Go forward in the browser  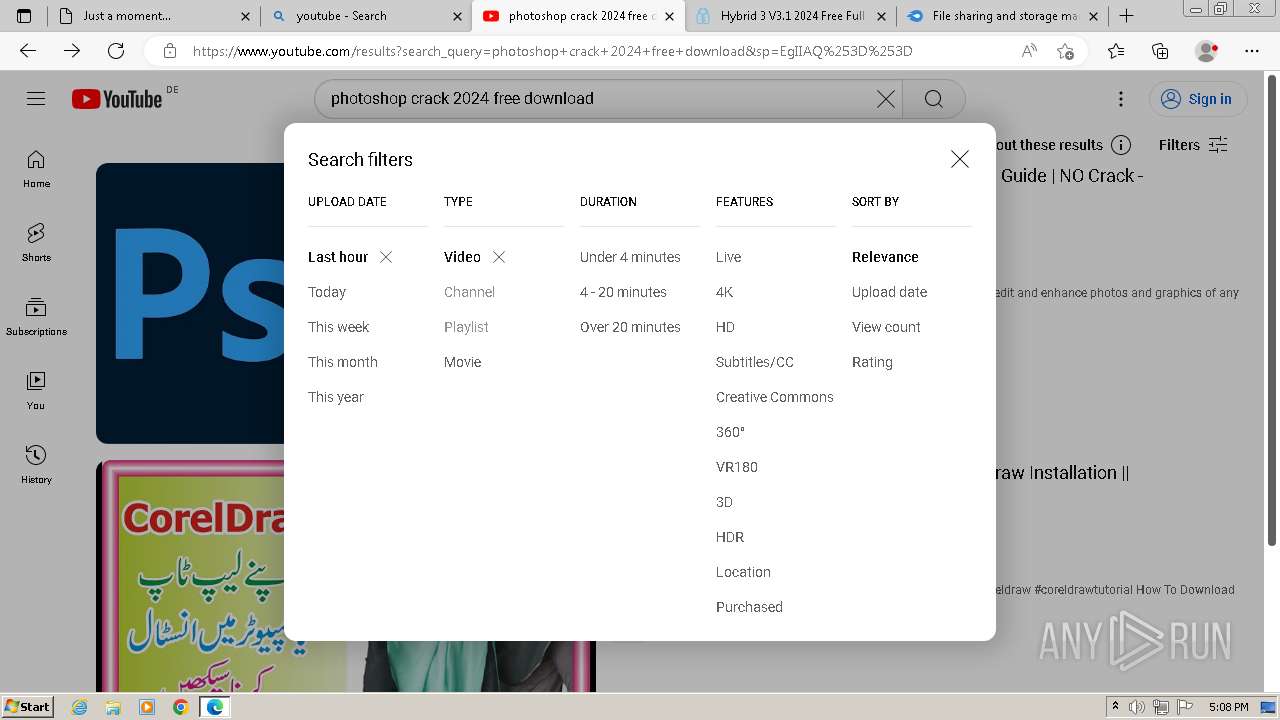pyautogui.click(x=72, y=51)
